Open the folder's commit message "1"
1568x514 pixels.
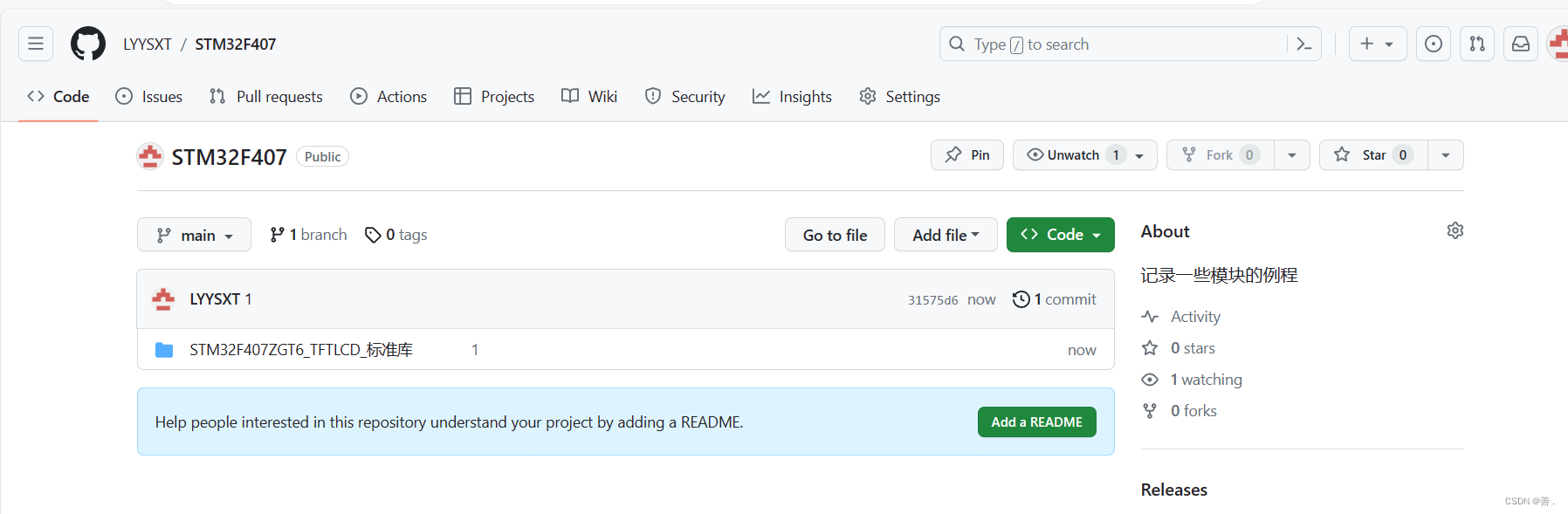pyautogui.click(x=475, y=350)
